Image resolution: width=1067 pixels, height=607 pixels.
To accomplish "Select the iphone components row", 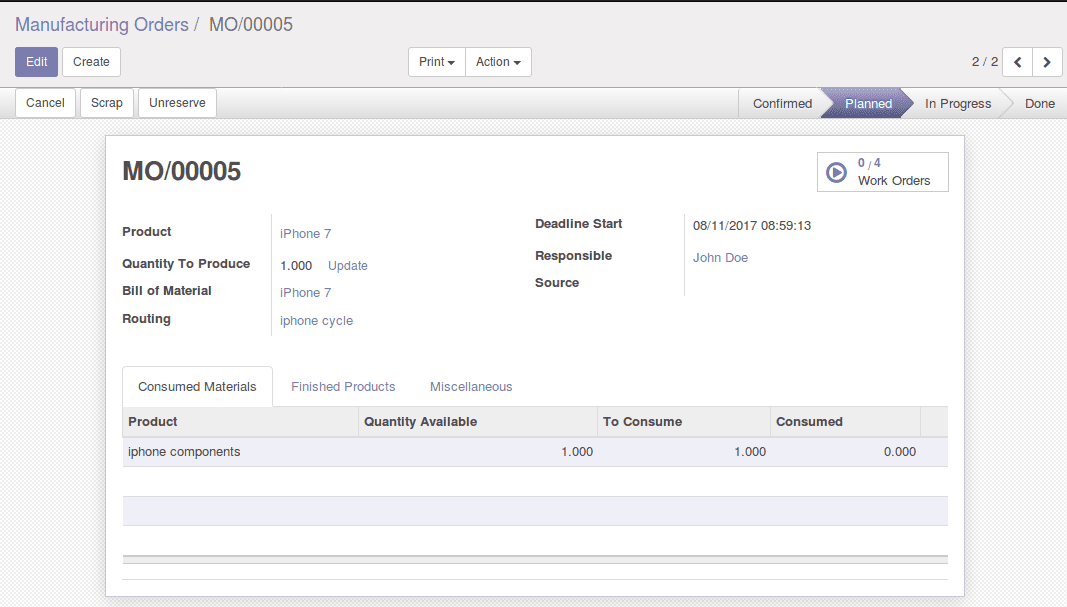I will pos(535,452).
